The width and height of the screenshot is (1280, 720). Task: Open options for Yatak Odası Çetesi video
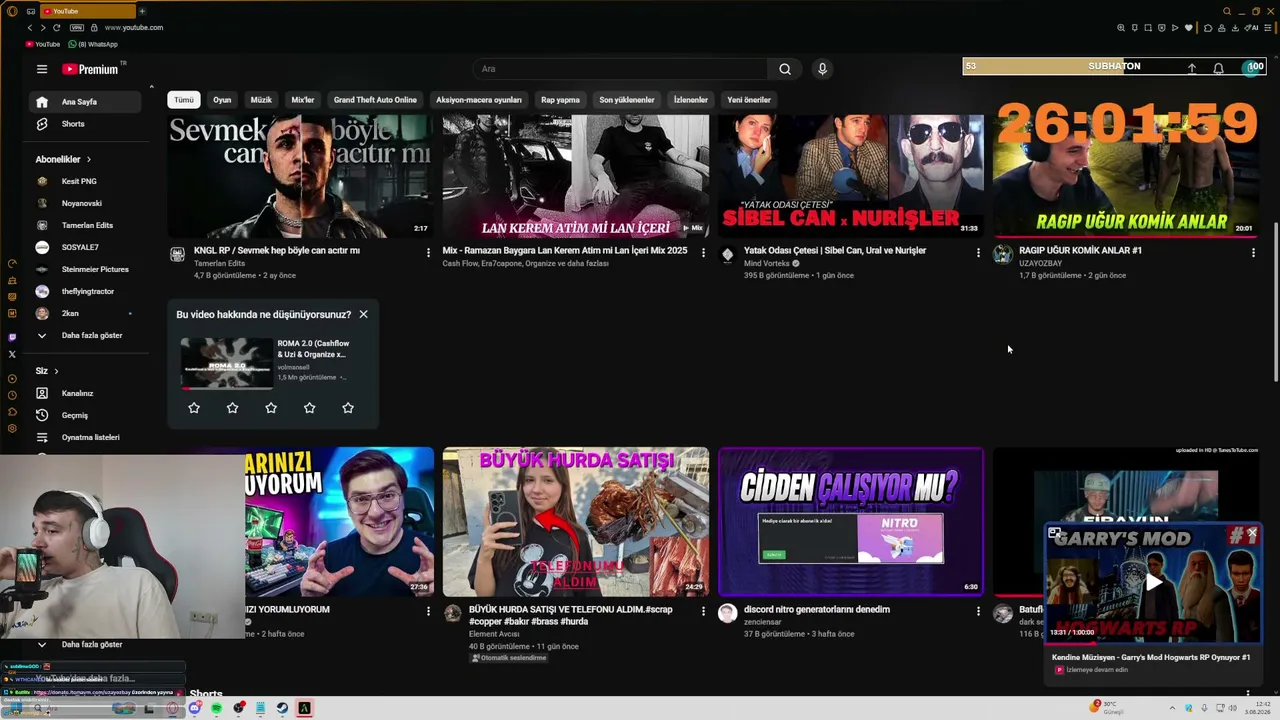tap(978, 252)
